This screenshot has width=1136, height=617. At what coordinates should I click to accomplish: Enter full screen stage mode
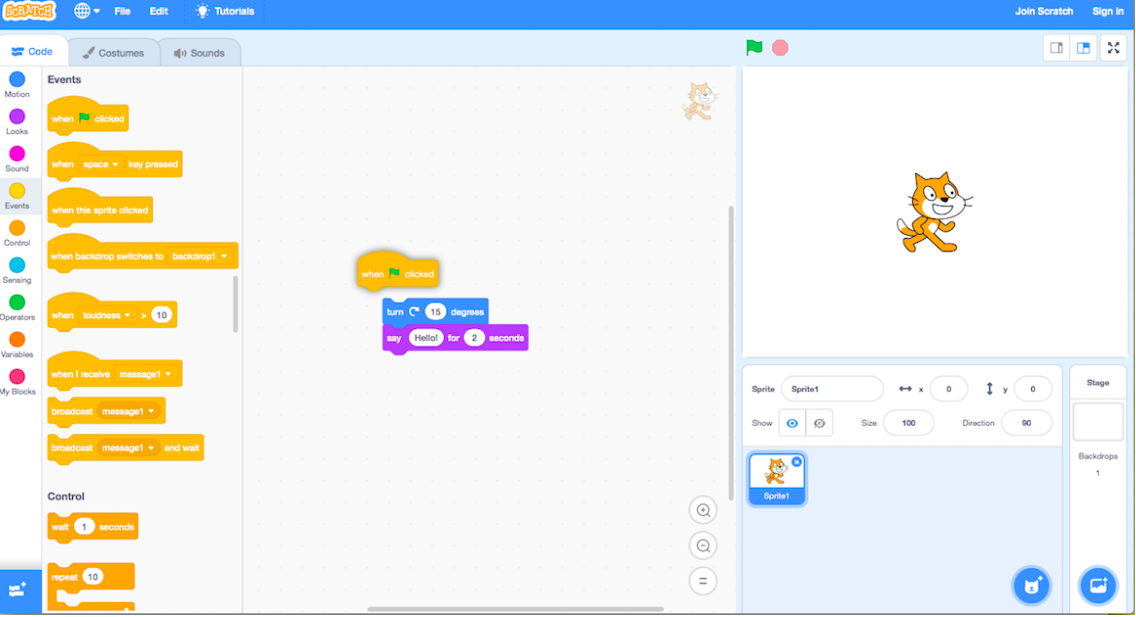(1114, 48)
